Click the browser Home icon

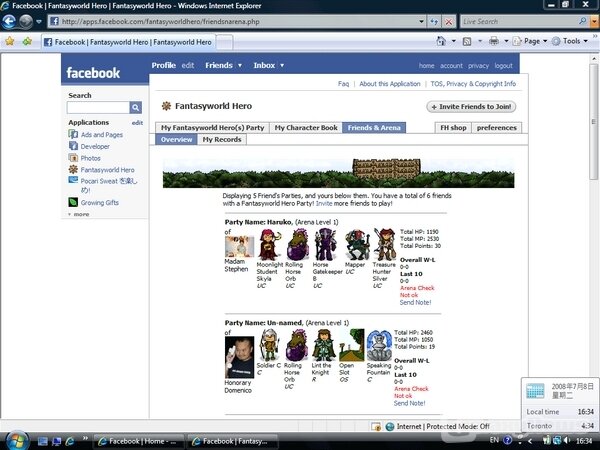[441, 42]
